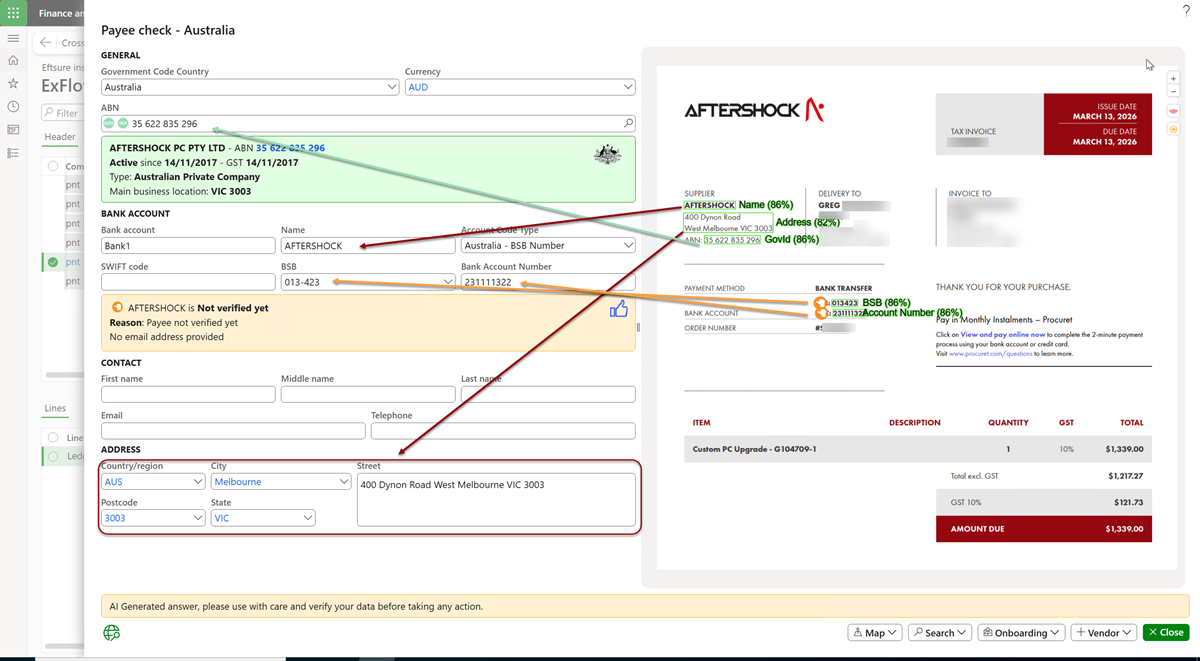
Task: Select the Lines grid header radio
Action: 53,437
